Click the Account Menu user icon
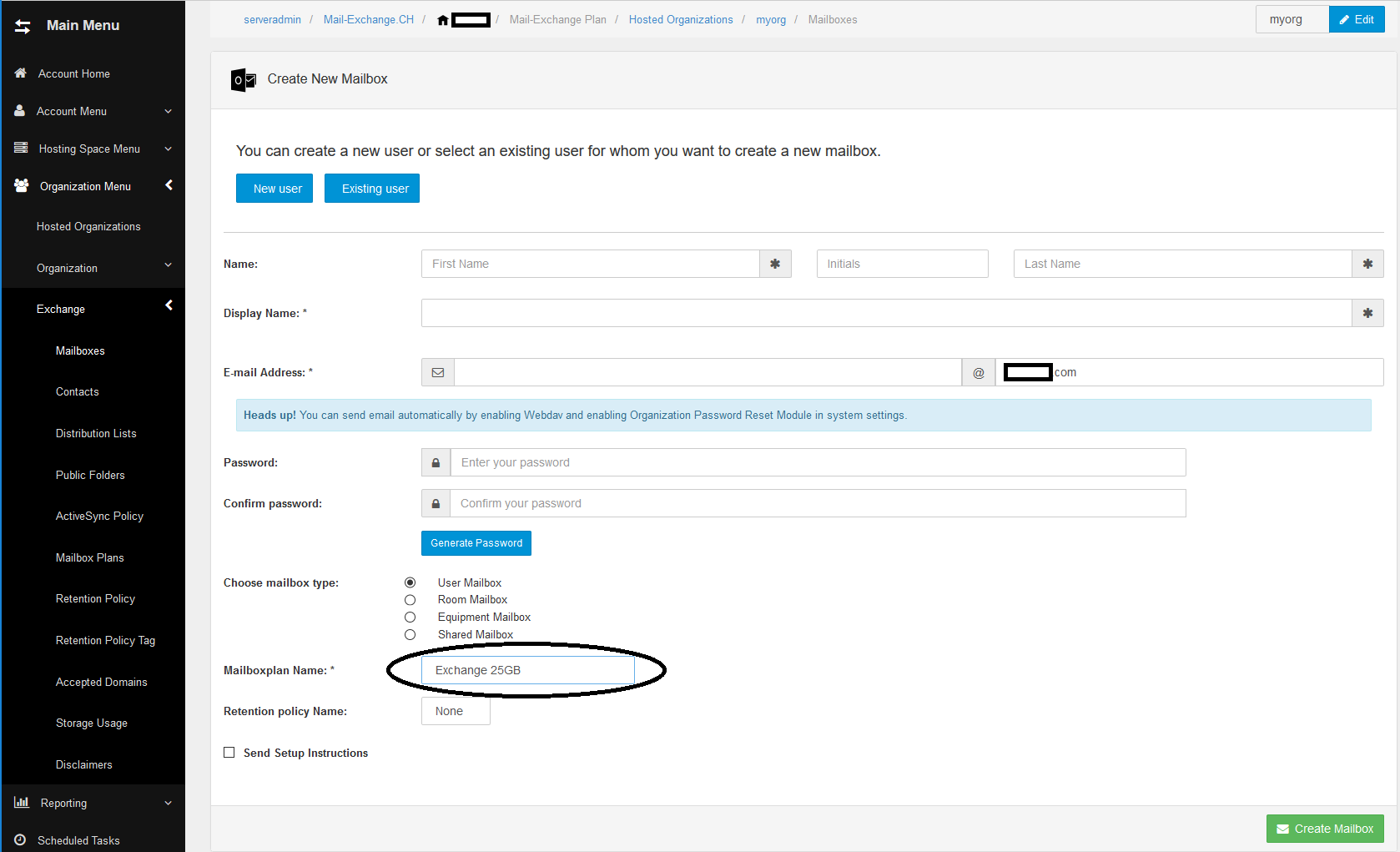This screenshot has width=1400, height=852. tap(20, 110)
